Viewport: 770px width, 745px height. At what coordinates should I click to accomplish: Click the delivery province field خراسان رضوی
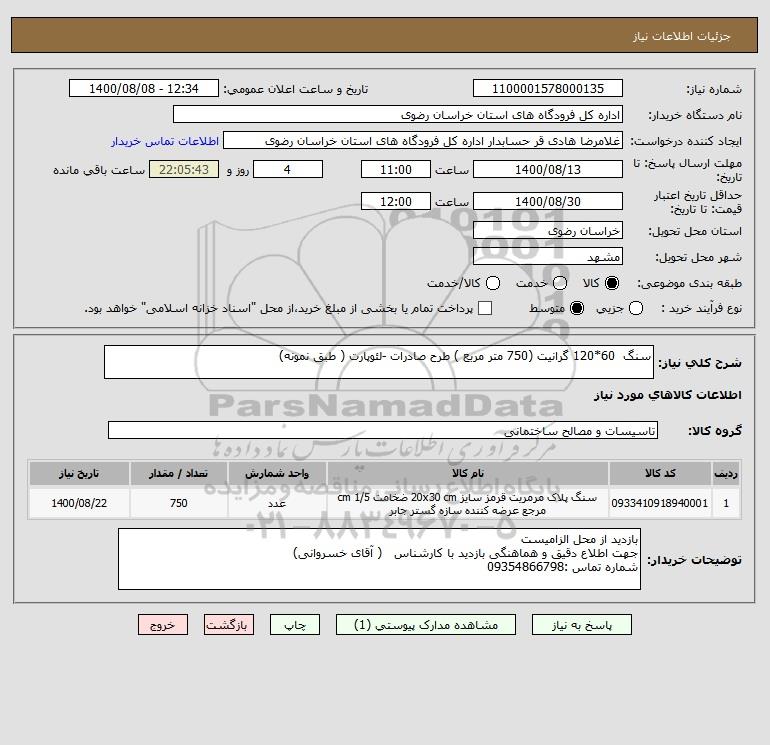click(x=548, y=231)
